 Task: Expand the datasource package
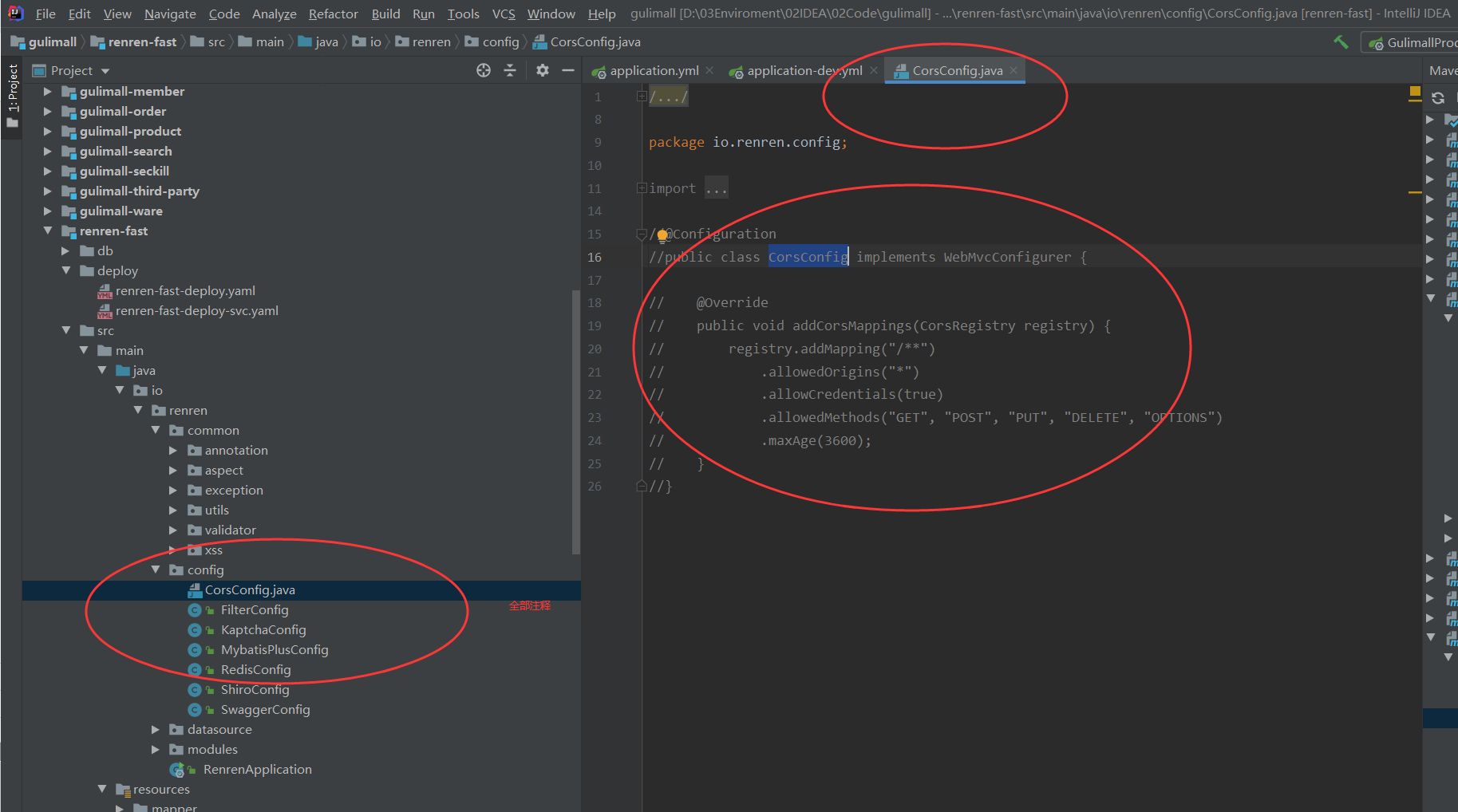156,729
